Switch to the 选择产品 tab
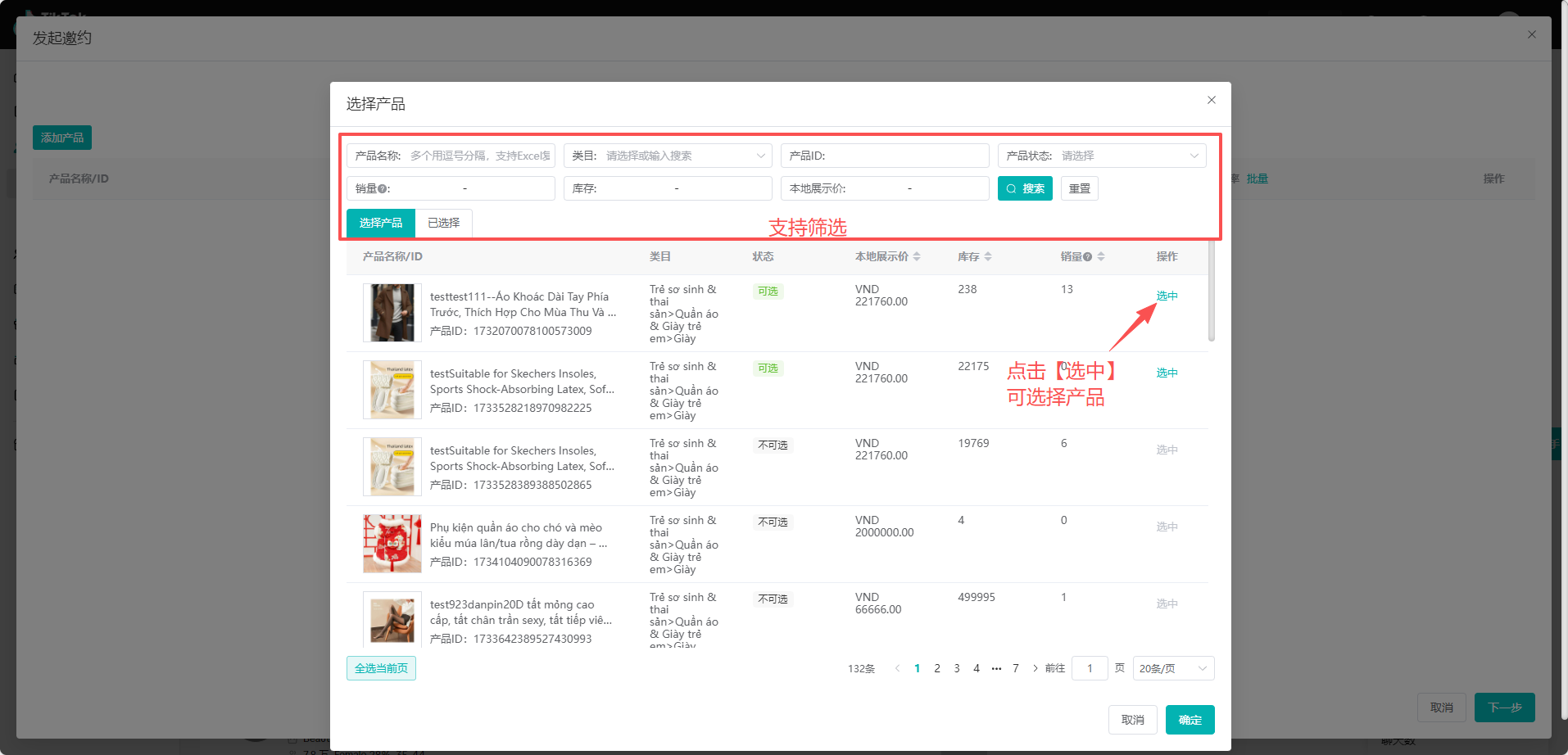The image size is (1568, 755). [x=381, y=223]
